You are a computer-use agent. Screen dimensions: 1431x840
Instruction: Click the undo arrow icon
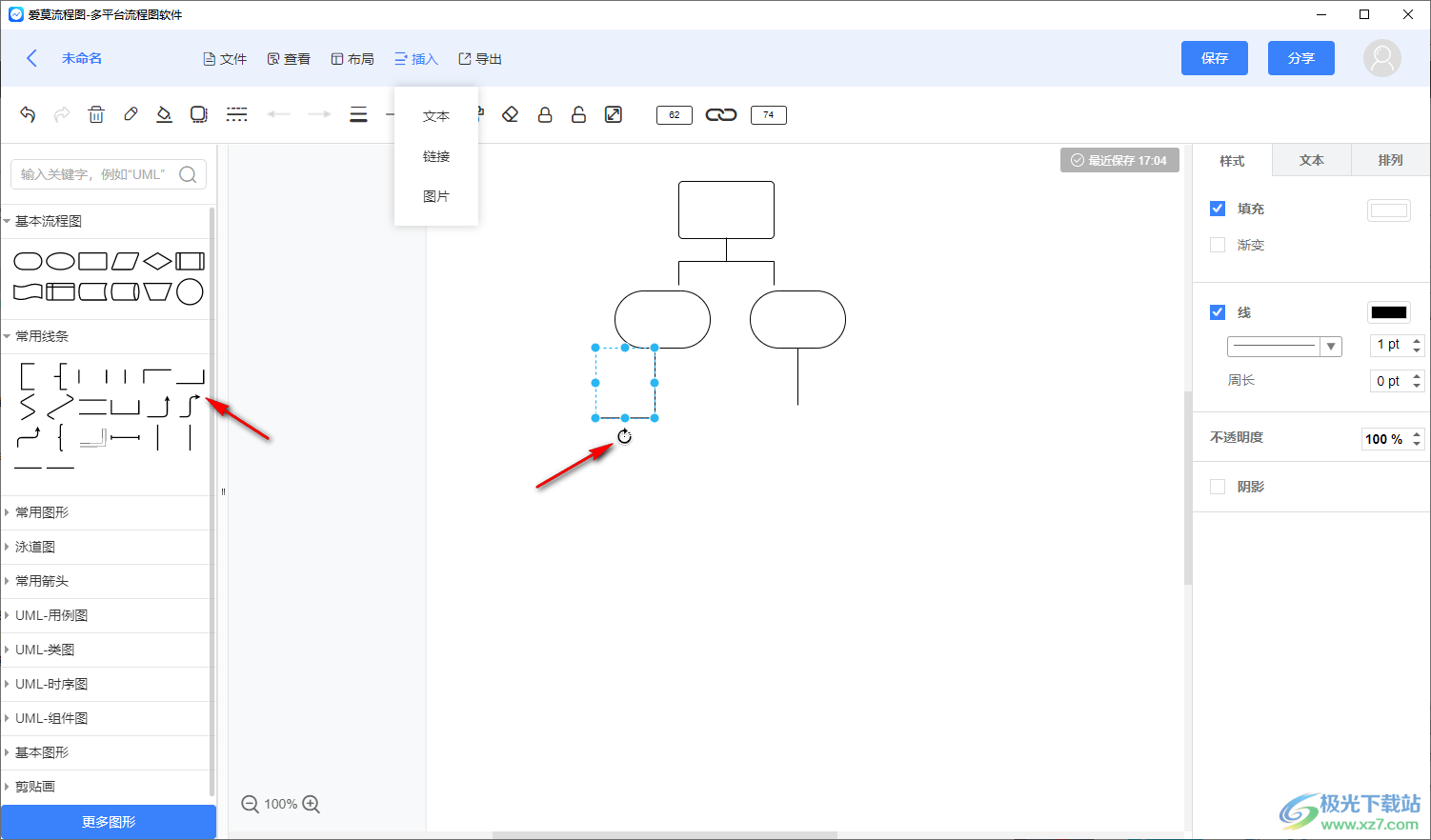[x=28, y=115]
